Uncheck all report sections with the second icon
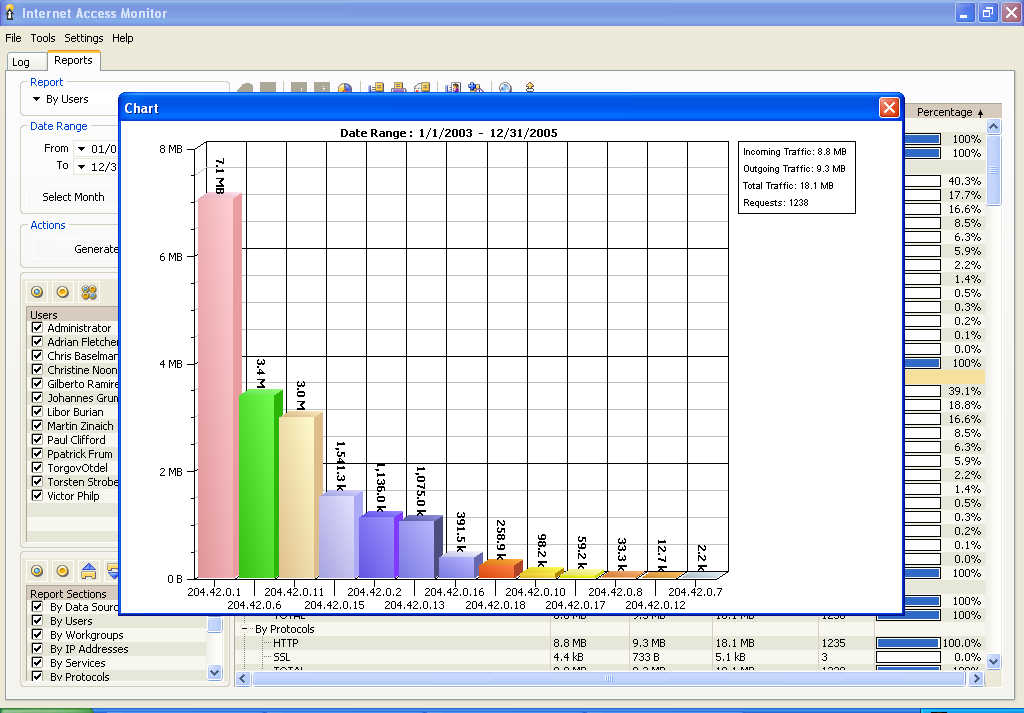Viewport: 1024px width, 713px height. (63, 571)
